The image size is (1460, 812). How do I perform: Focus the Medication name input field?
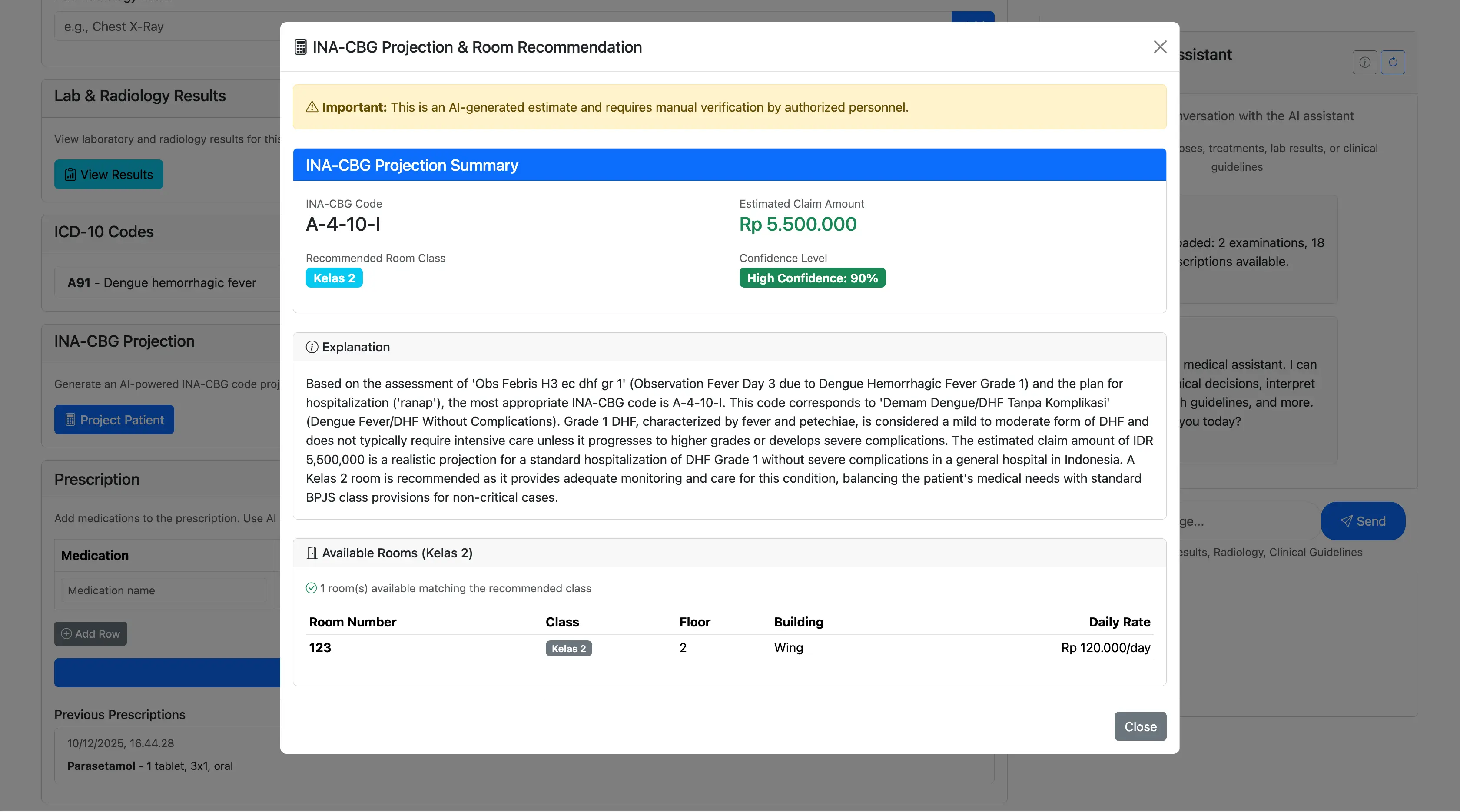[x=164, y=590]
